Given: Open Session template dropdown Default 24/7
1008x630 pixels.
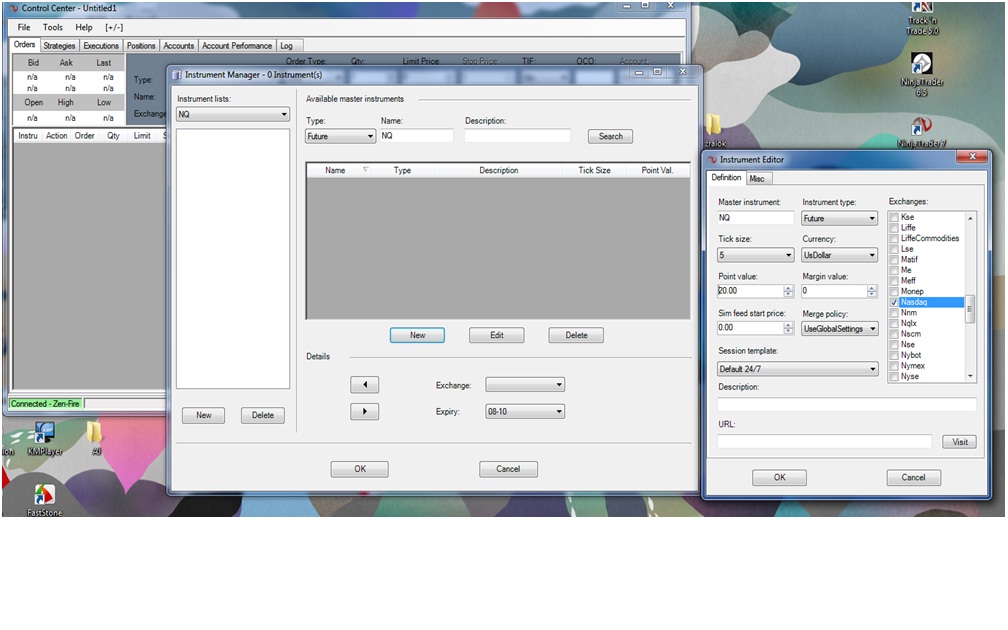Looking at the screenshot, I should point(797,369).
